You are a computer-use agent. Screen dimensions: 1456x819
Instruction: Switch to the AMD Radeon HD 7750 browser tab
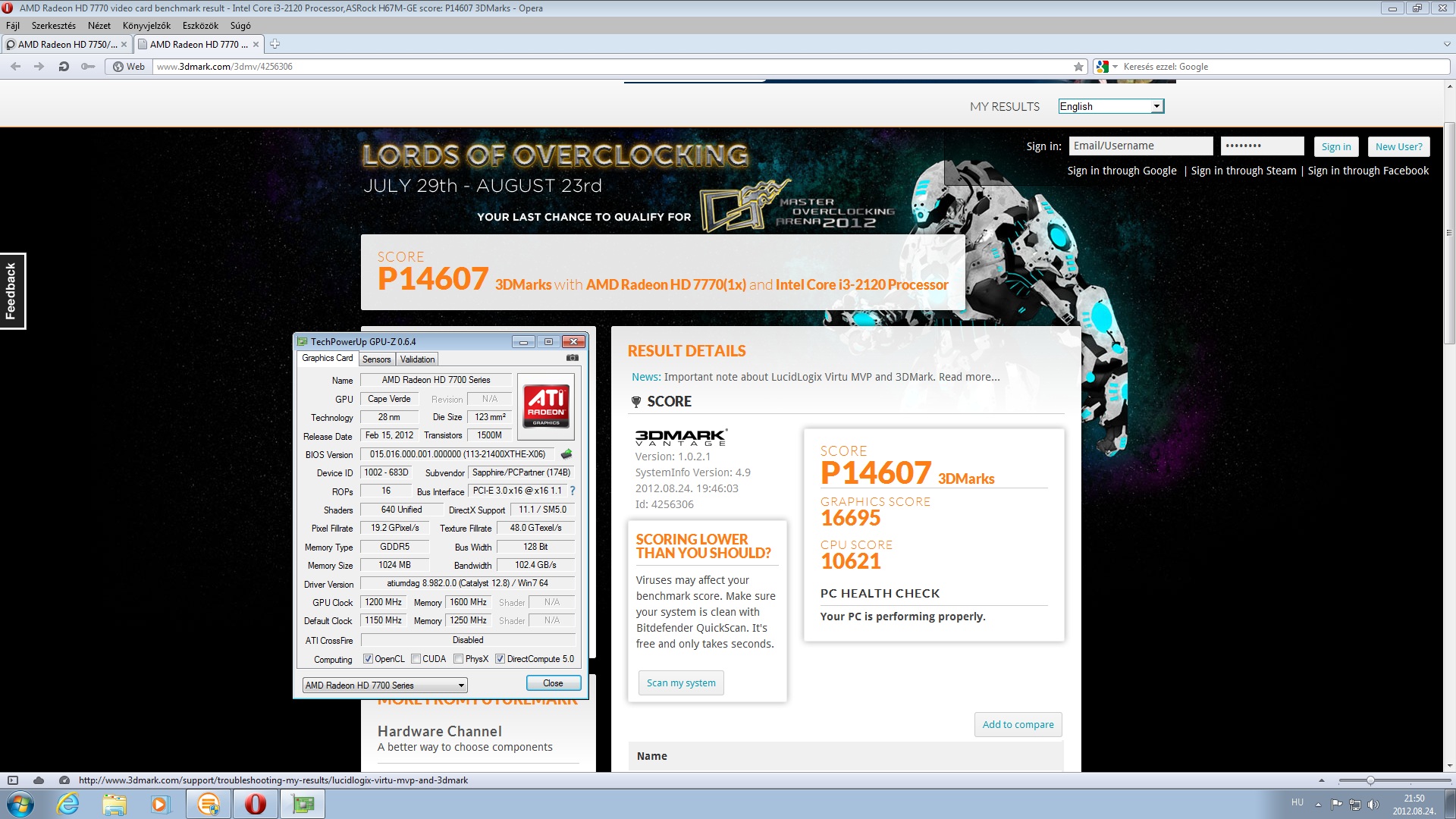point(67,45)
